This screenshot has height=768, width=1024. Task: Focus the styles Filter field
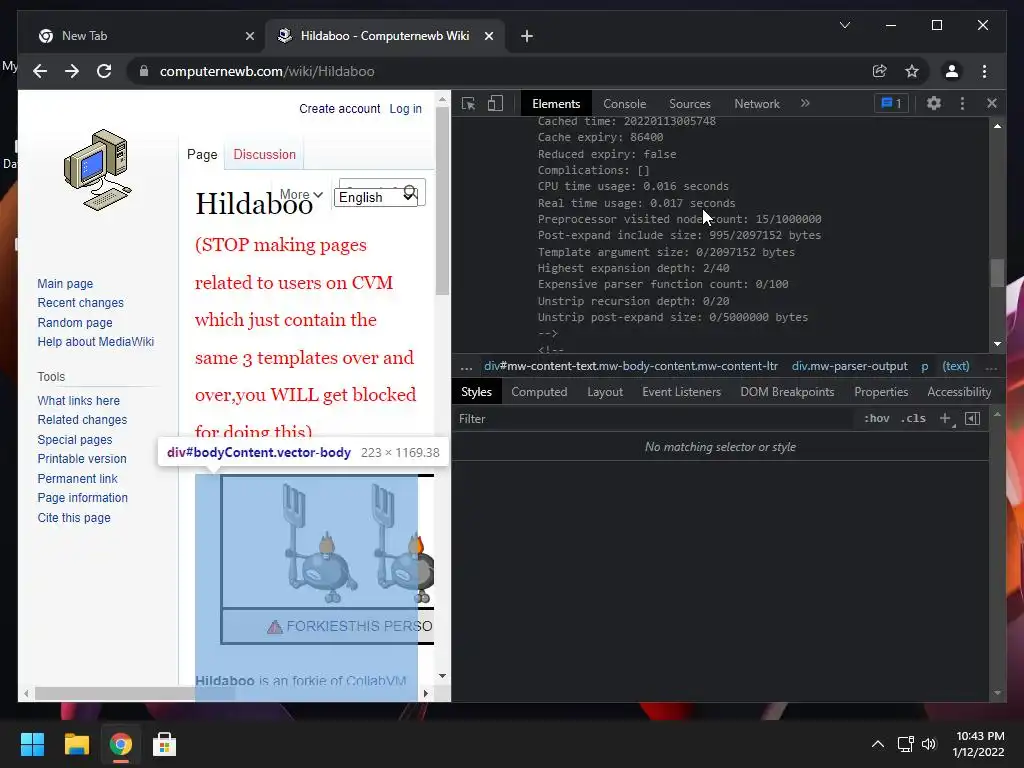point(653,419)
